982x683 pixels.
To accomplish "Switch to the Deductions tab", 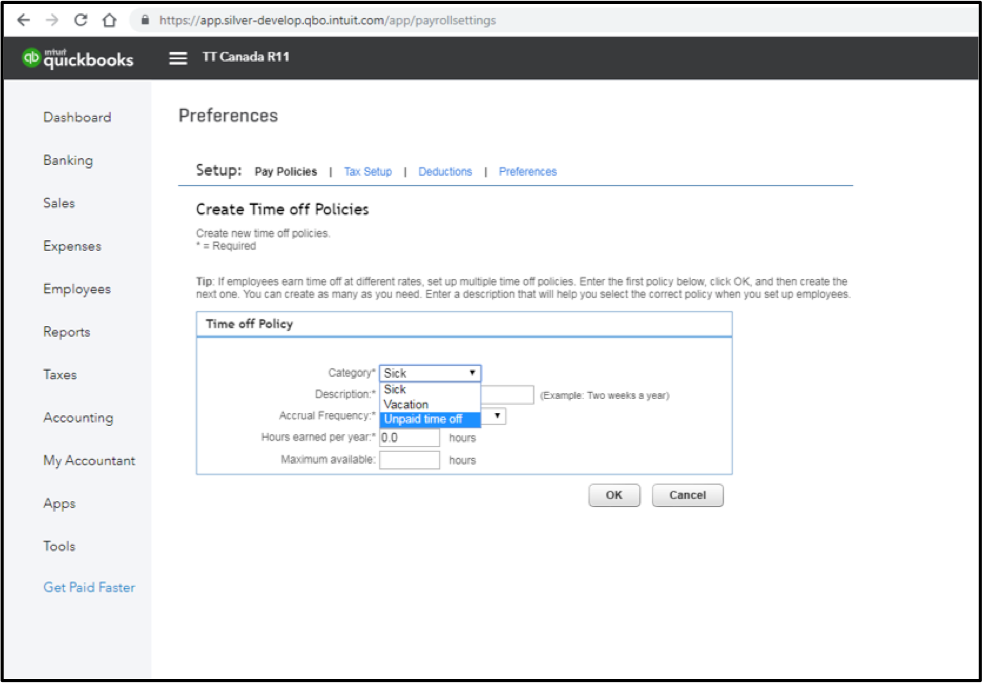I will click(445, 172).
